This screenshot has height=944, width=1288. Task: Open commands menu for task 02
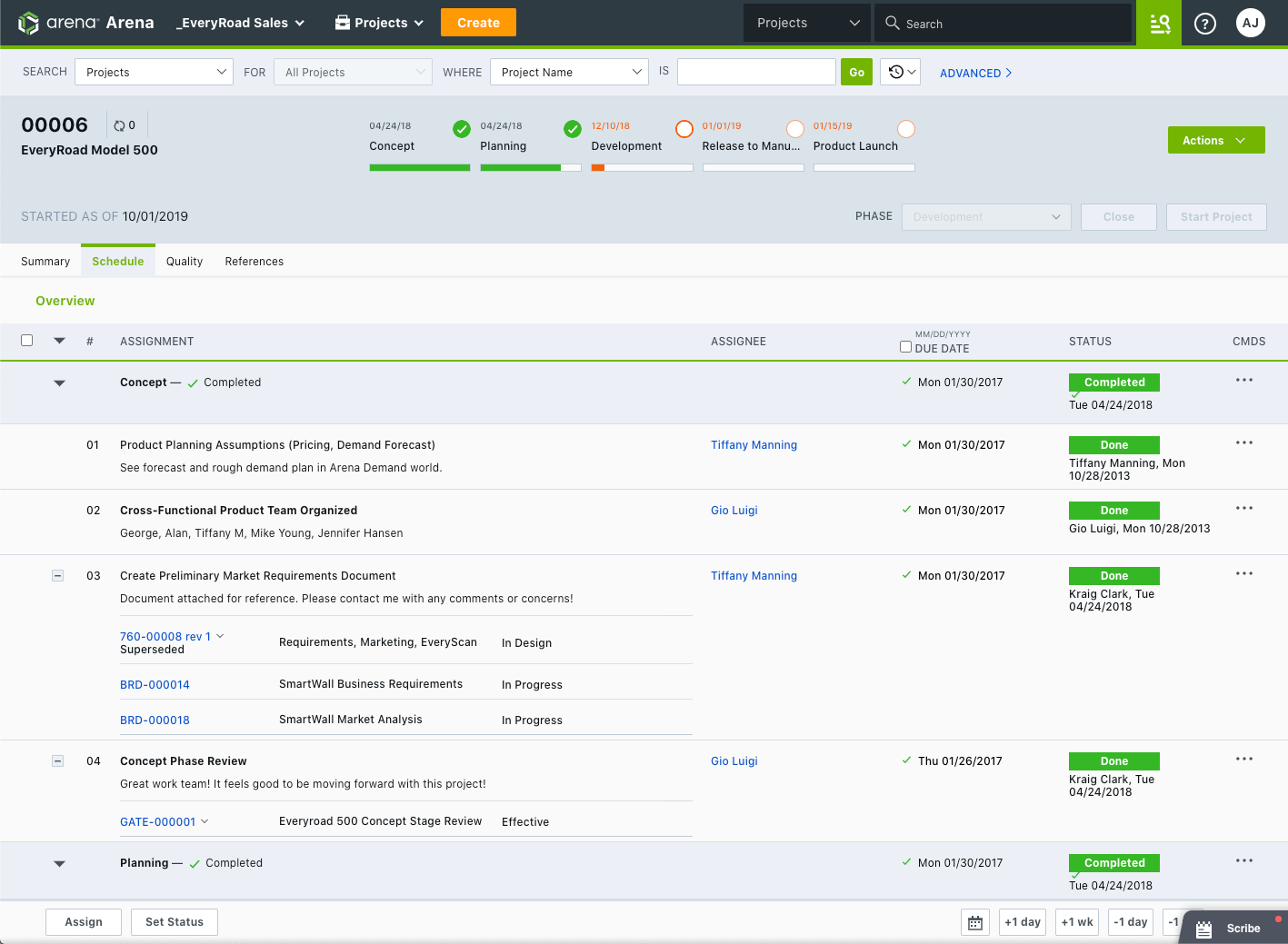click(1244, 508)
